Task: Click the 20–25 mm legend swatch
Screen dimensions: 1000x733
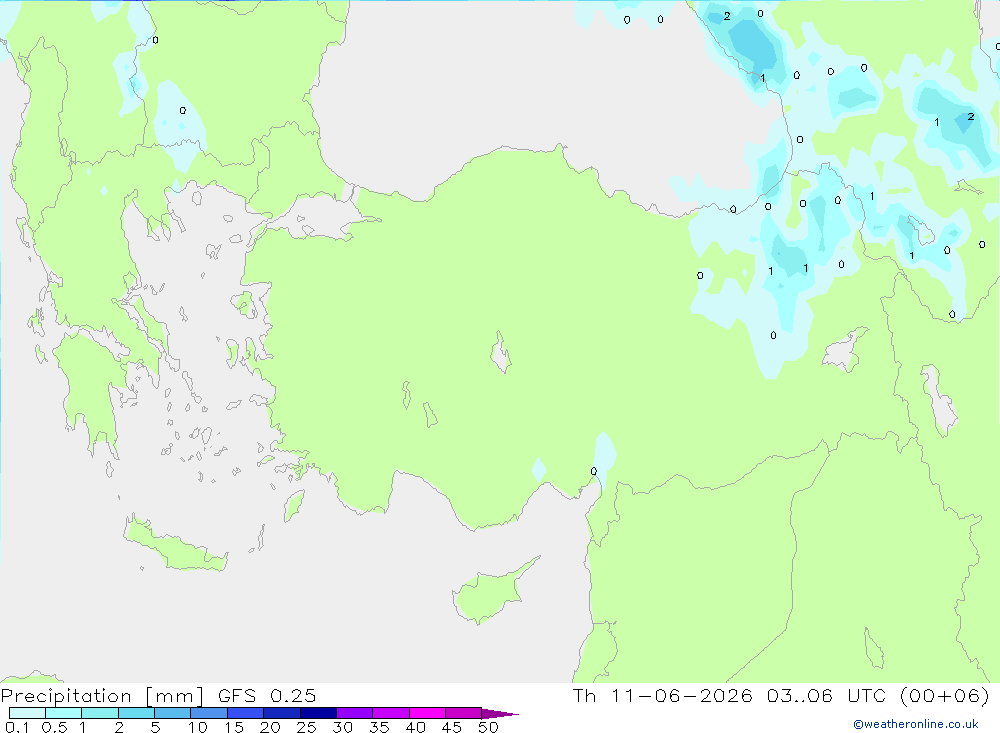Action: tap(281, 713)
